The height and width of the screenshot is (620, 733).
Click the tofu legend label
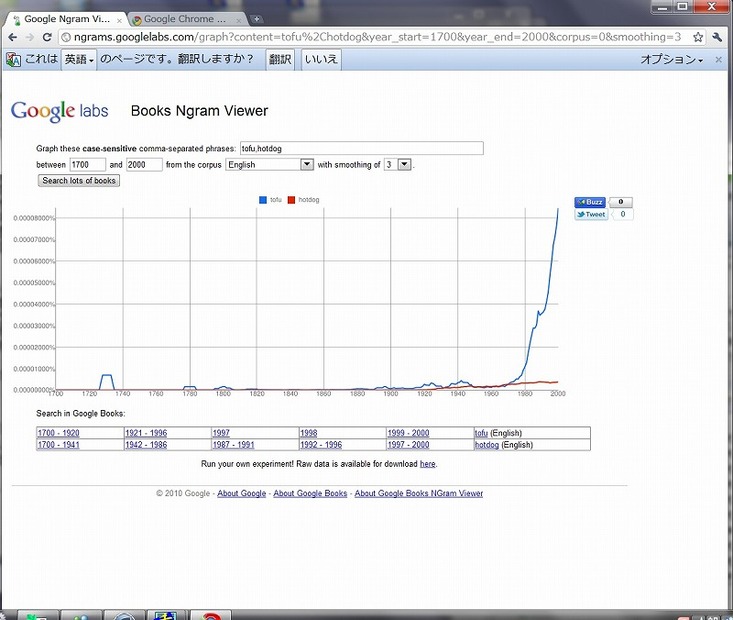(x=276, y=200)
